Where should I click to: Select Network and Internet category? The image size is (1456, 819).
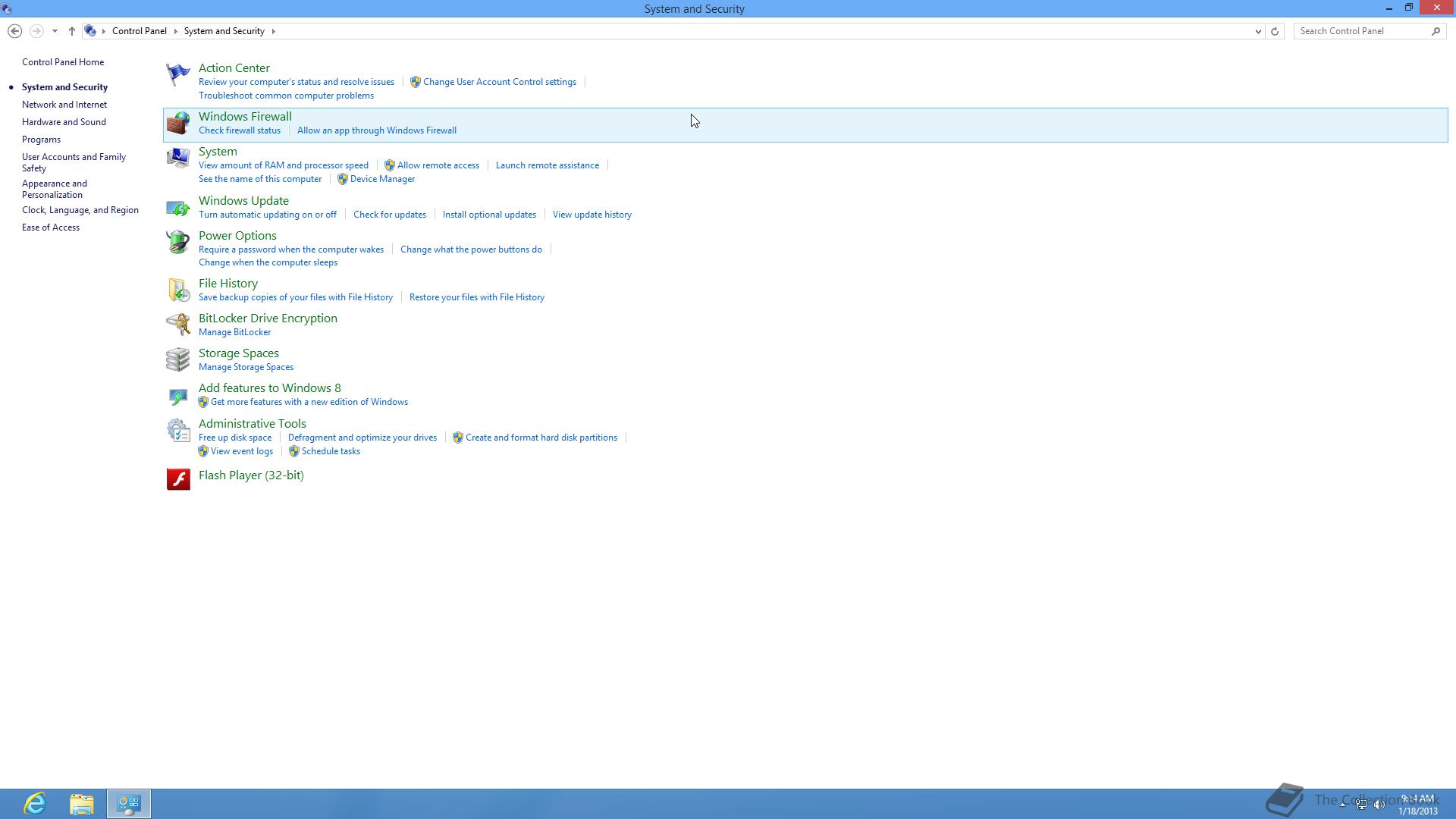pos(64,105)
